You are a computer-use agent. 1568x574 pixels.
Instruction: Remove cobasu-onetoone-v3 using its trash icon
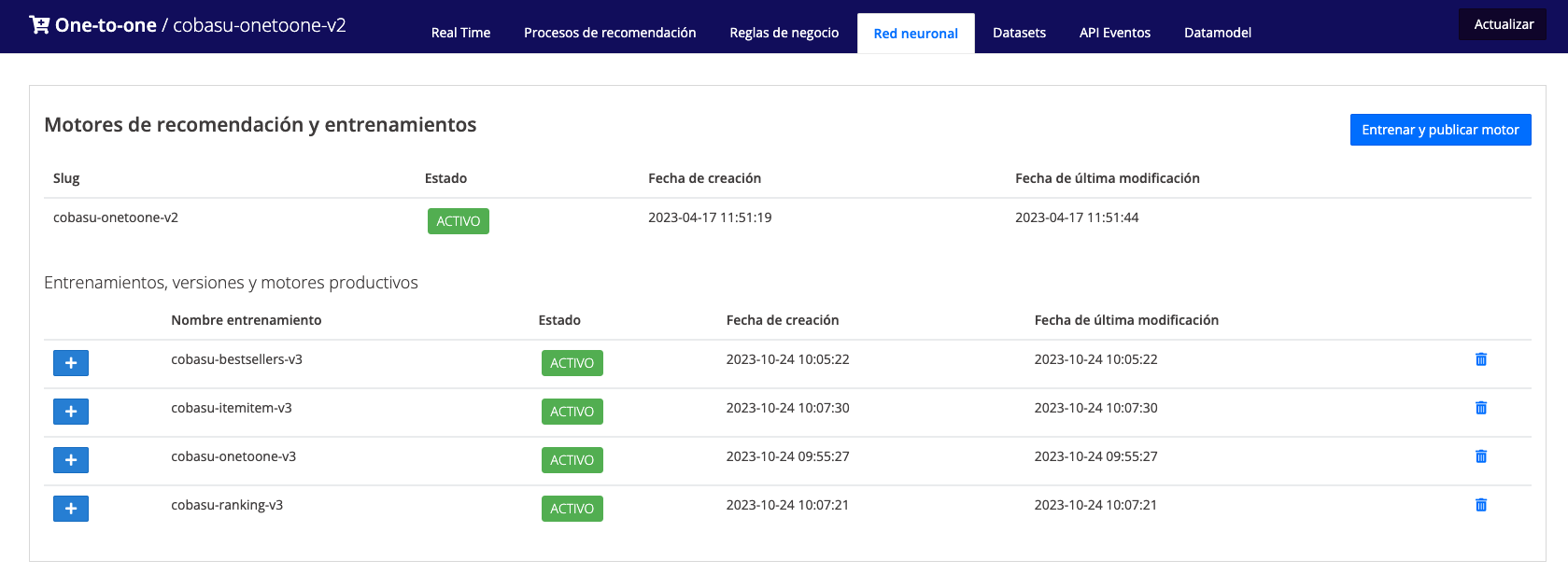tap(1480, 456)
